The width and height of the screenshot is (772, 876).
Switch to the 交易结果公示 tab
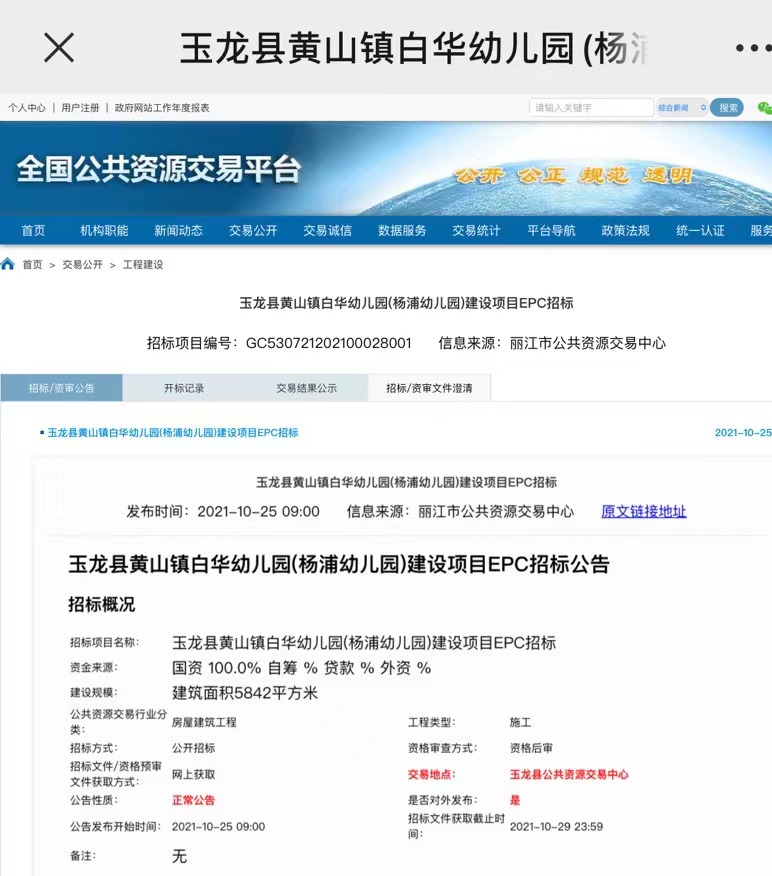pos(306,388)
